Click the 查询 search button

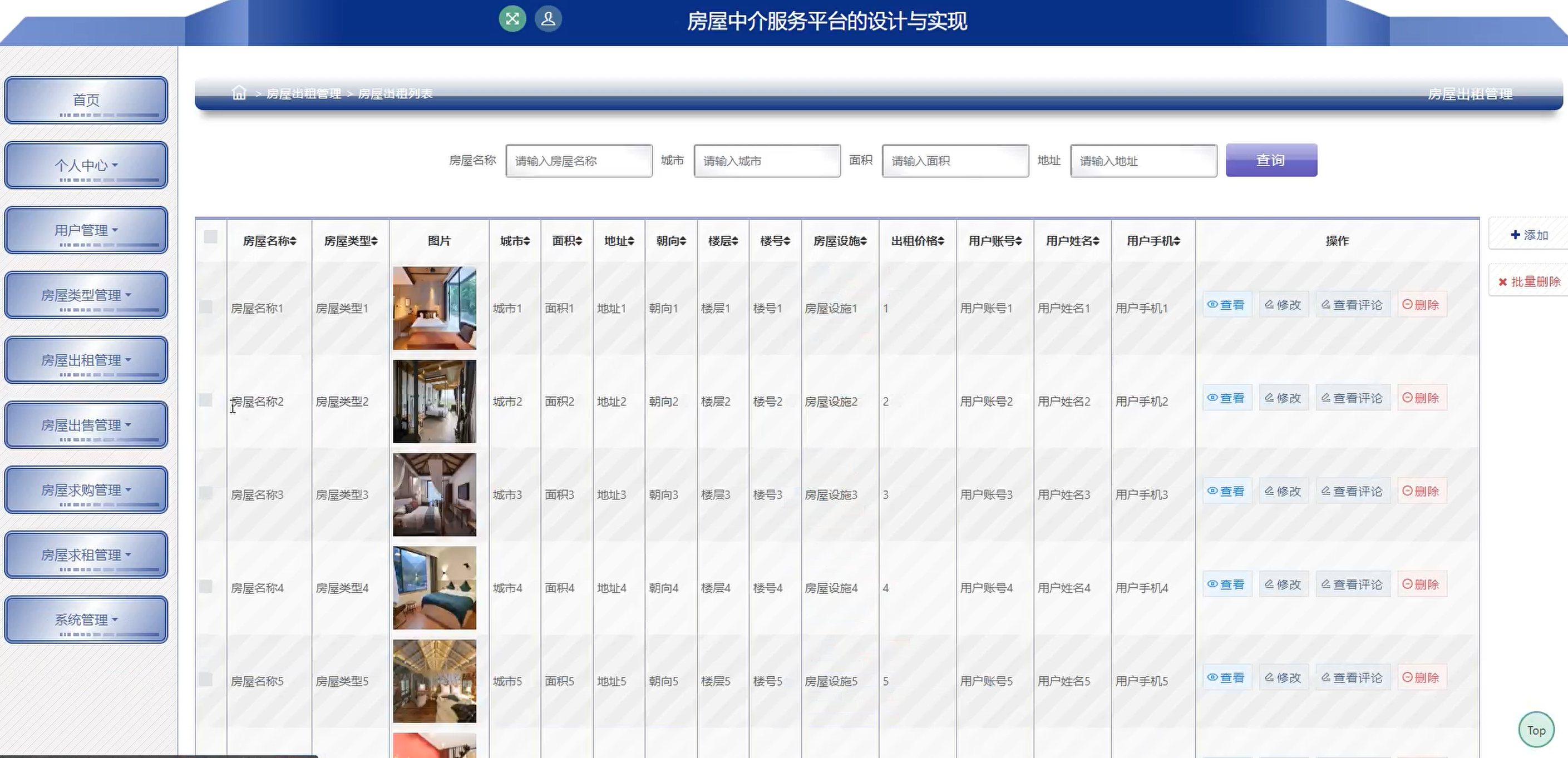tap(1271, 160)
